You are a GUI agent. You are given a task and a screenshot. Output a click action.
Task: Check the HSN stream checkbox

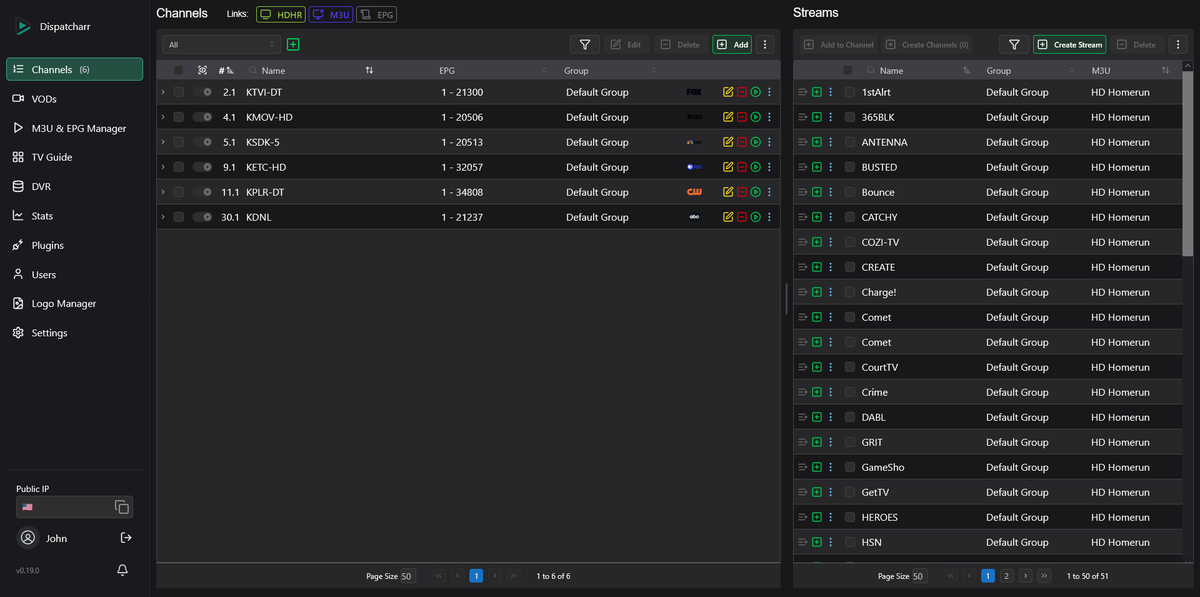coord(850,542)
